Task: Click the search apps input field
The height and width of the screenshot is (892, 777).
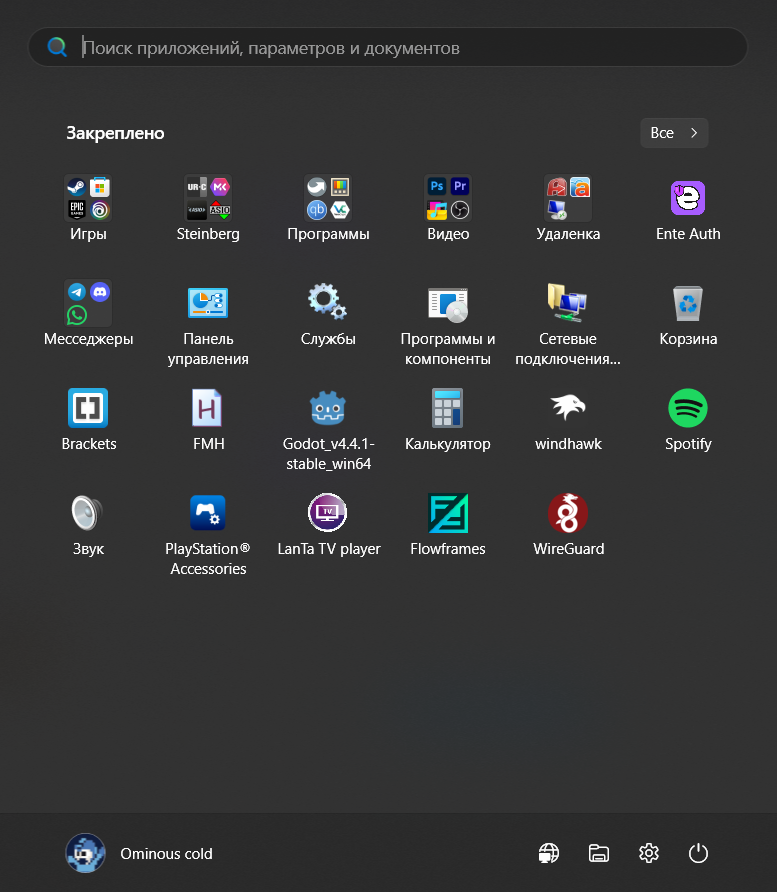Action: 400,47
